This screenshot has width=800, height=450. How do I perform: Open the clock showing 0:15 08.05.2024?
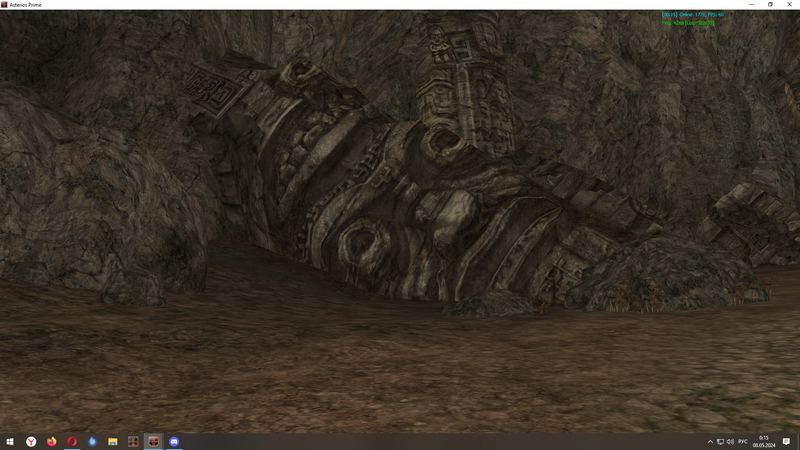[x=764, y=442]
